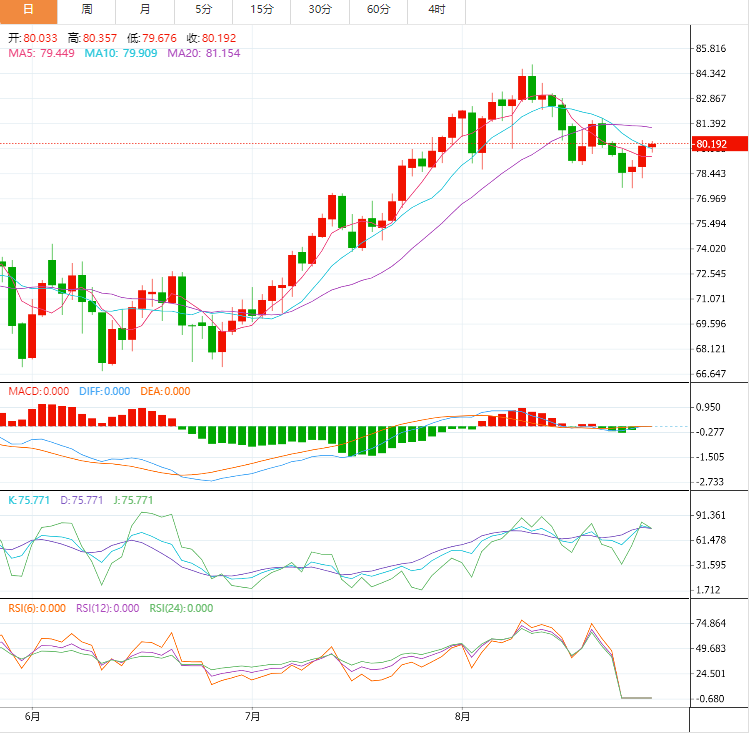The height and width of the screenshot is (737, 754).
Task: Click the MACD indicator label
Action: 39,392
